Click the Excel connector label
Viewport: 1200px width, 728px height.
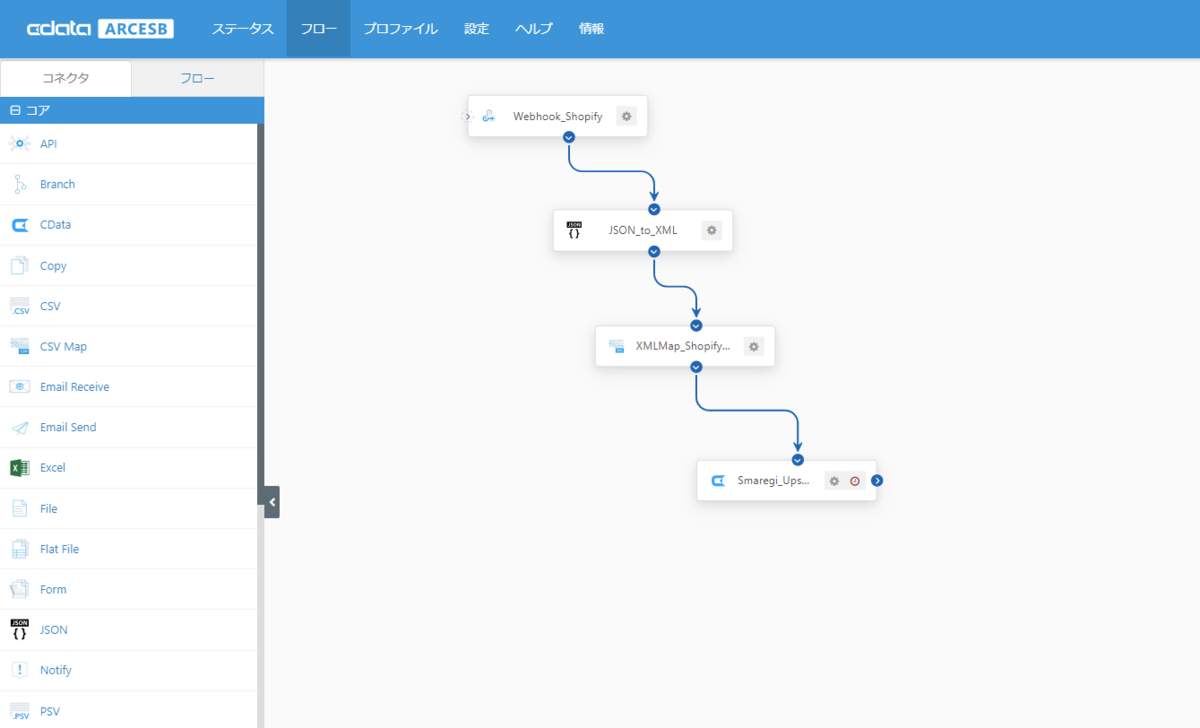point(53,468)
